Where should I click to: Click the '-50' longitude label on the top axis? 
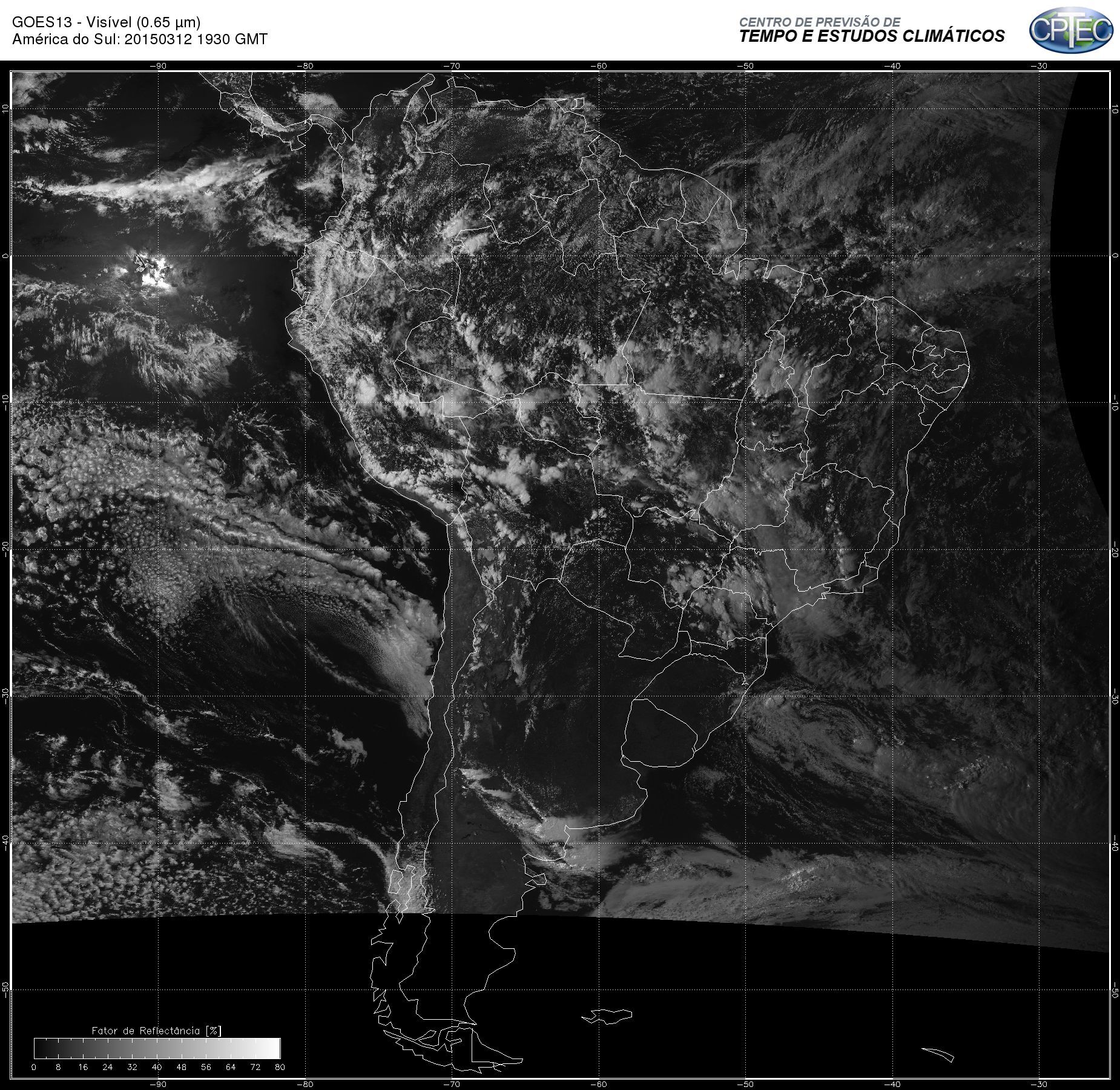point(745,66)
